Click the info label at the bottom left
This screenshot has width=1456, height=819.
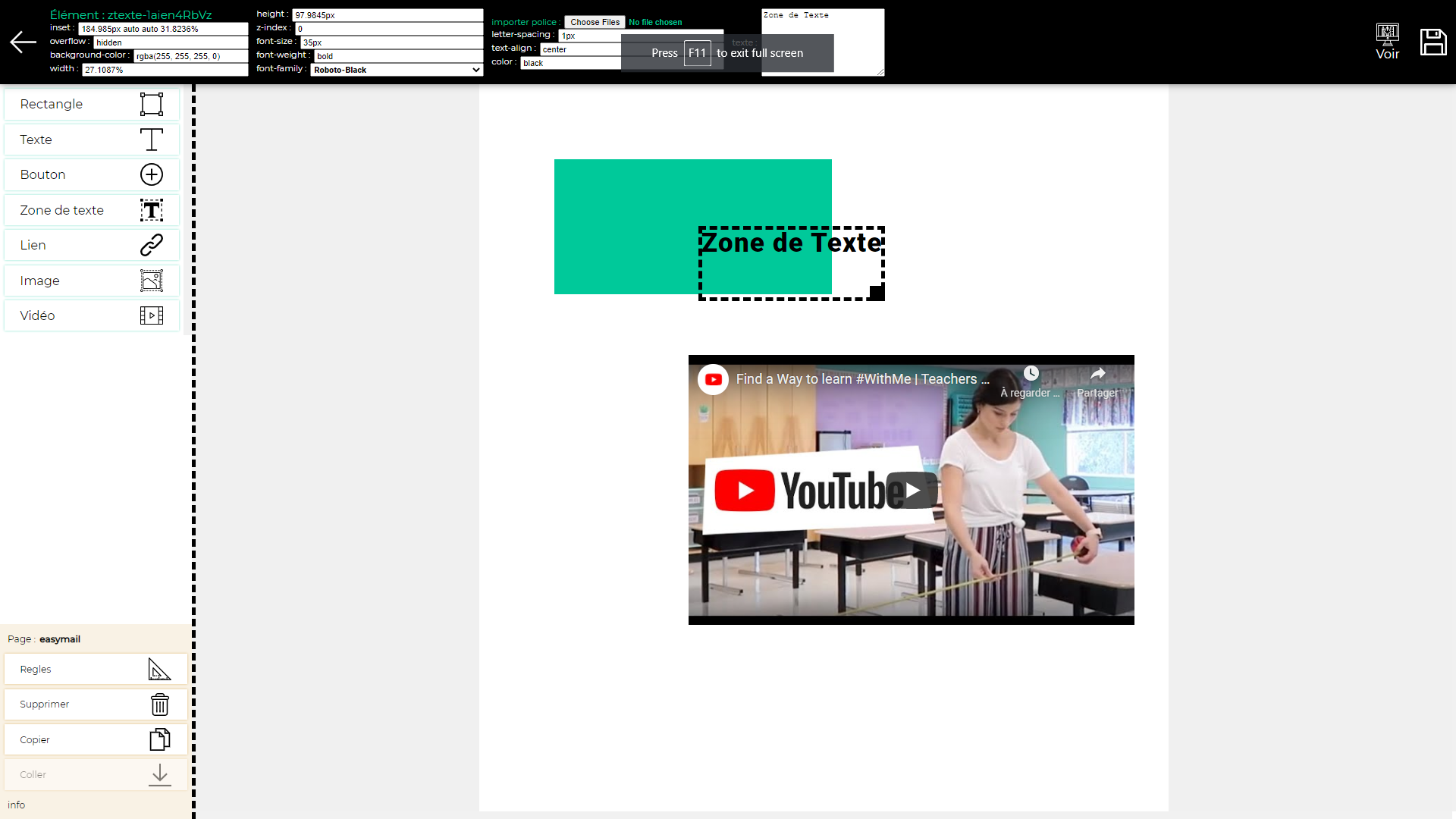pyautogui.click(x=16, y=805)
